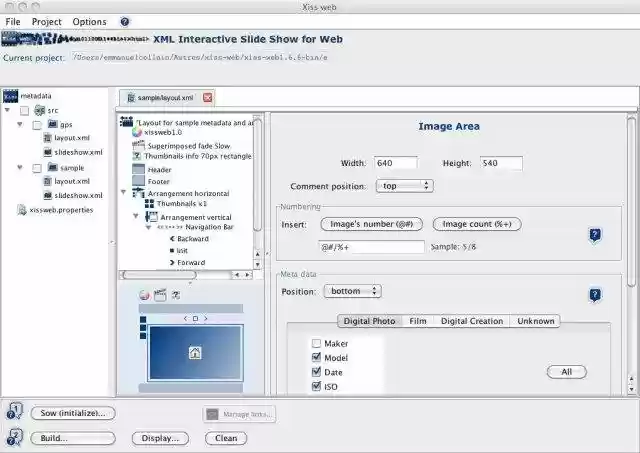Screen dimensions: 640x453
Task: Open the Comment position dropdown
Action: [404, 186]
